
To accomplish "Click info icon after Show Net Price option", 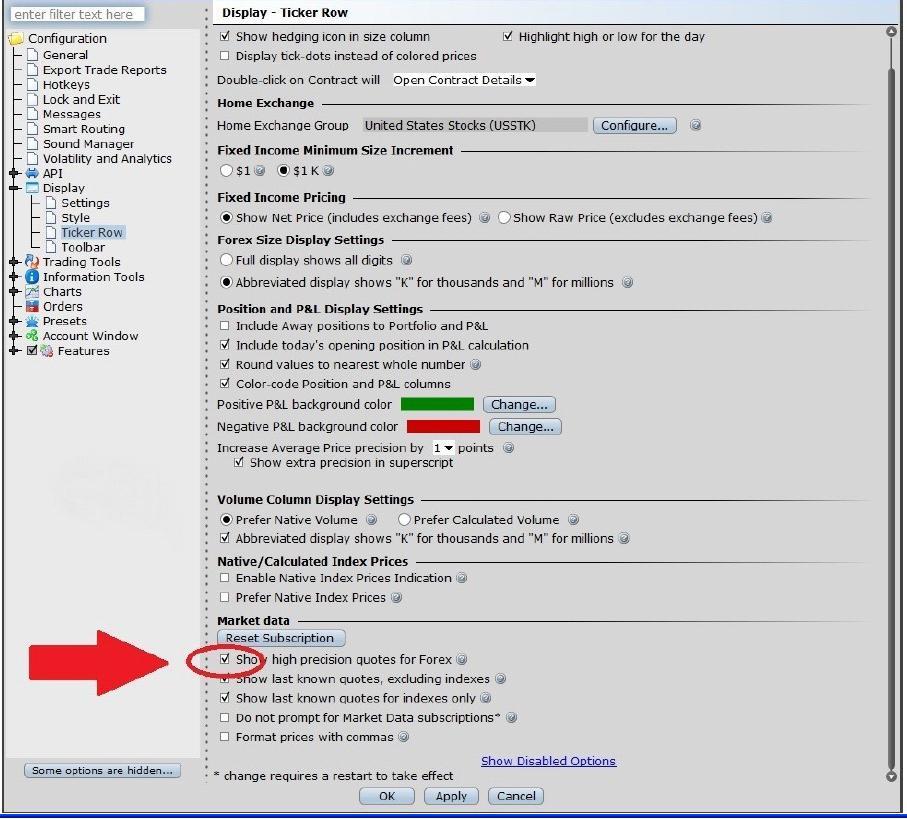I will (485, 218).
